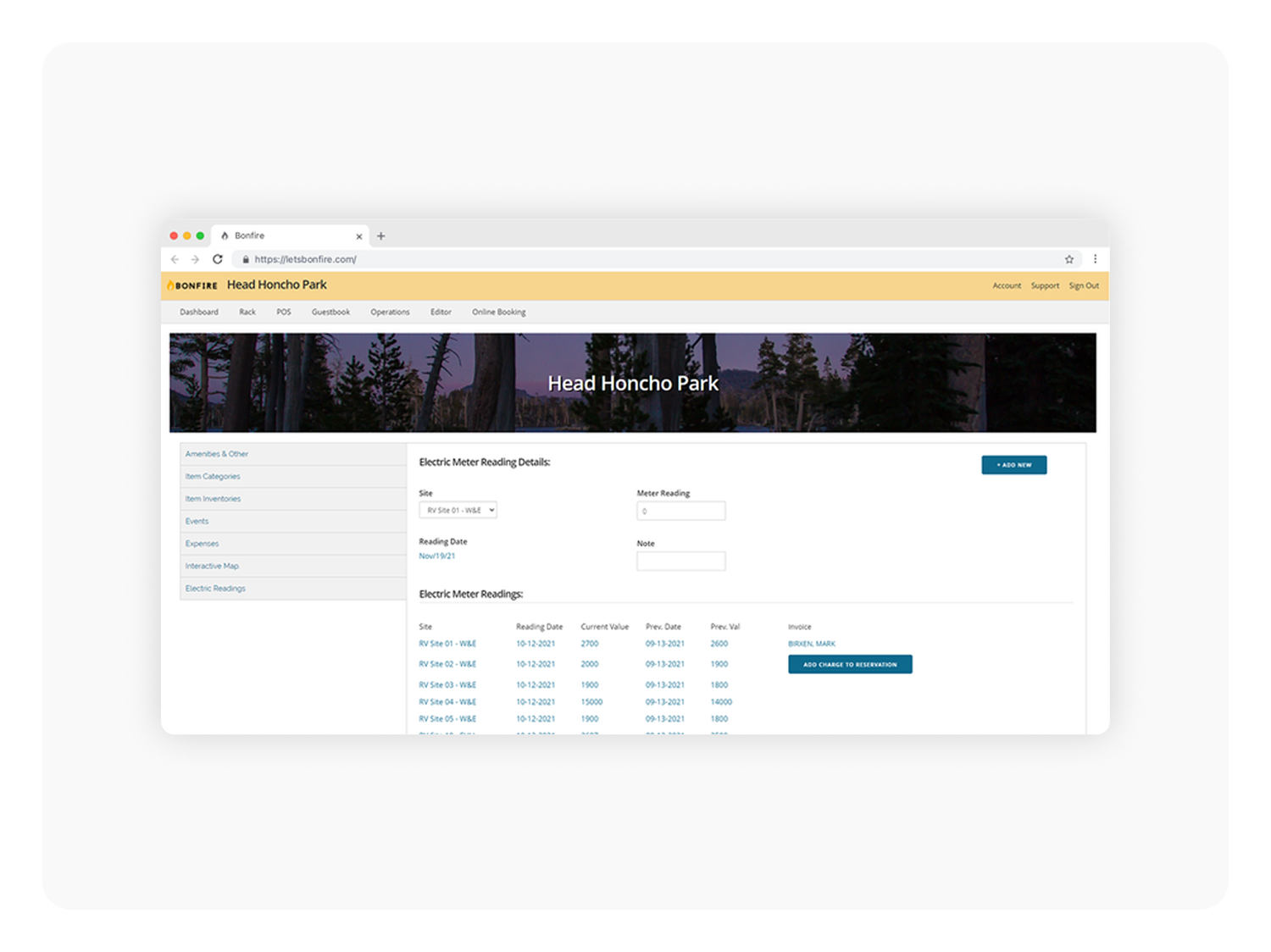Open the POS menu
The height and width of the screenshot is (952, 1271).
point(284,313)
